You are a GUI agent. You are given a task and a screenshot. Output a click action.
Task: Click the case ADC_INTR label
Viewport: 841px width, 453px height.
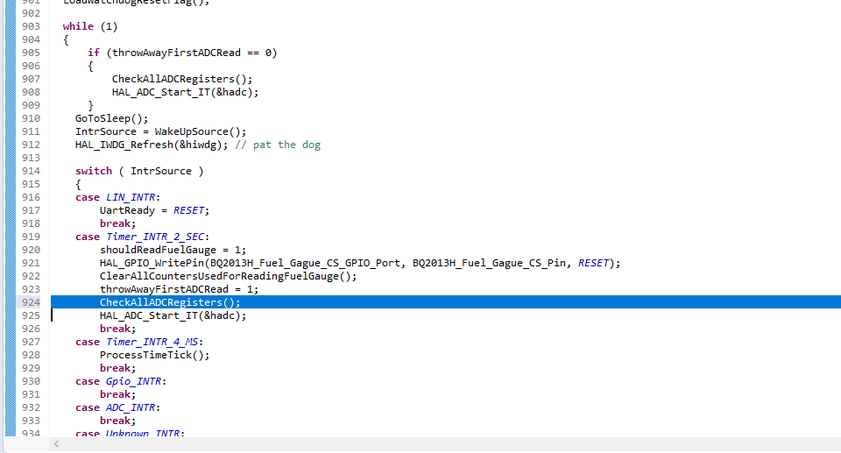(118, 407)
